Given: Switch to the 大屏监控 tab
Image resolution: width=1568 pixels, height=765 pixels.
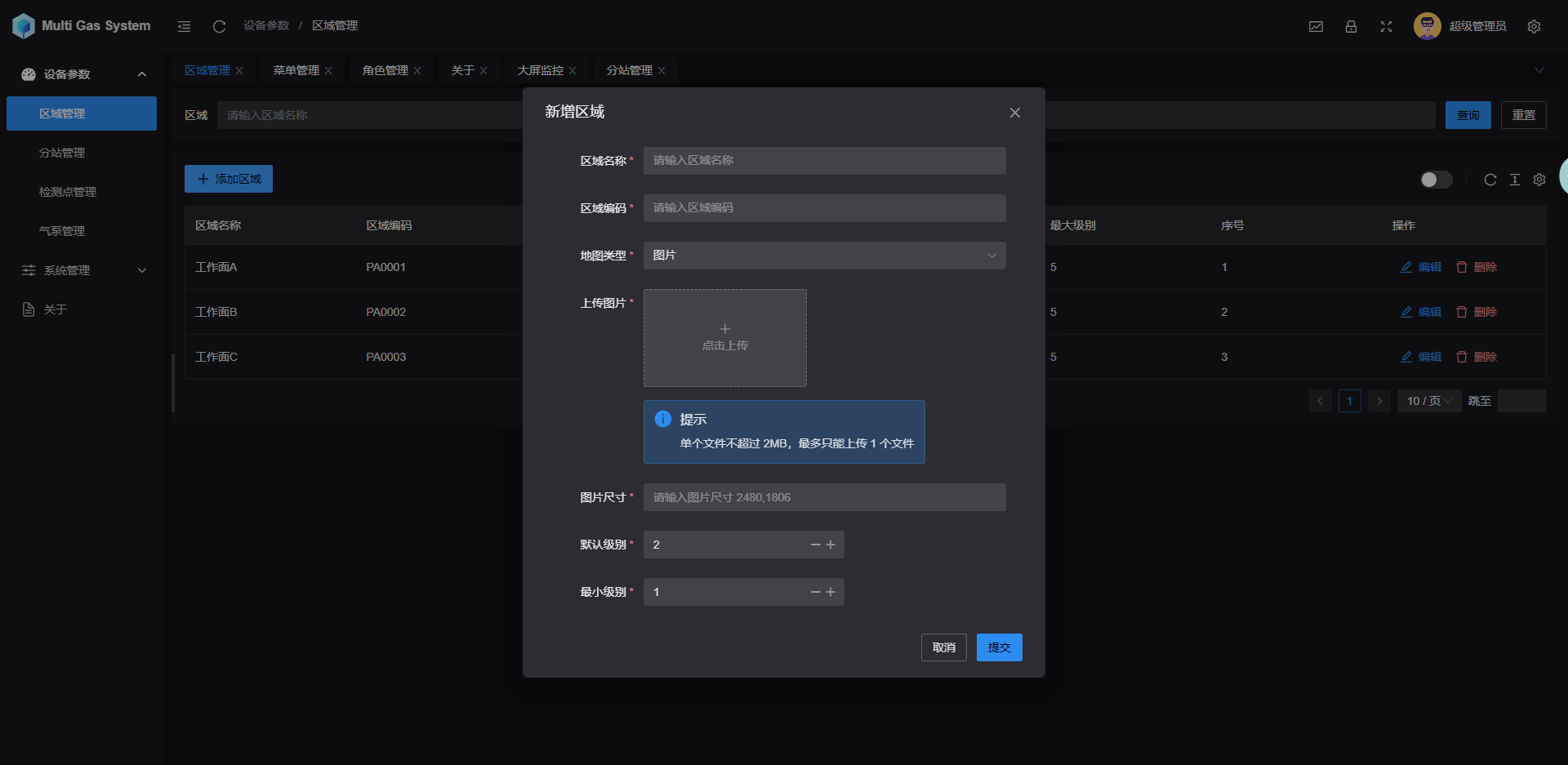Looking at the screenshot, I should point(540,71).
